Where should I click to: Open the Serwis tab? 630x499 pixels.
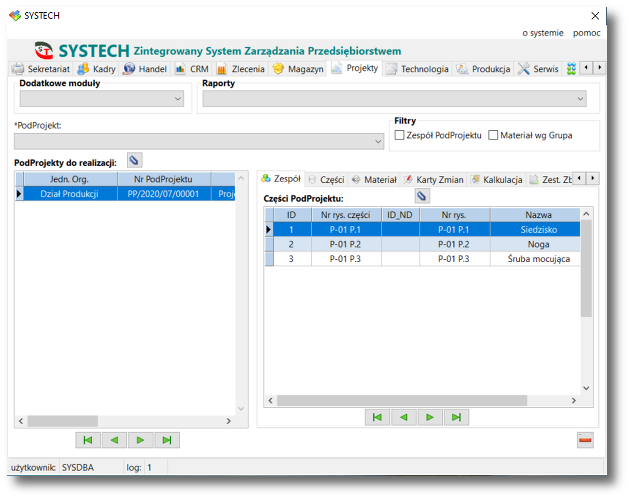(x=538, y=69)
